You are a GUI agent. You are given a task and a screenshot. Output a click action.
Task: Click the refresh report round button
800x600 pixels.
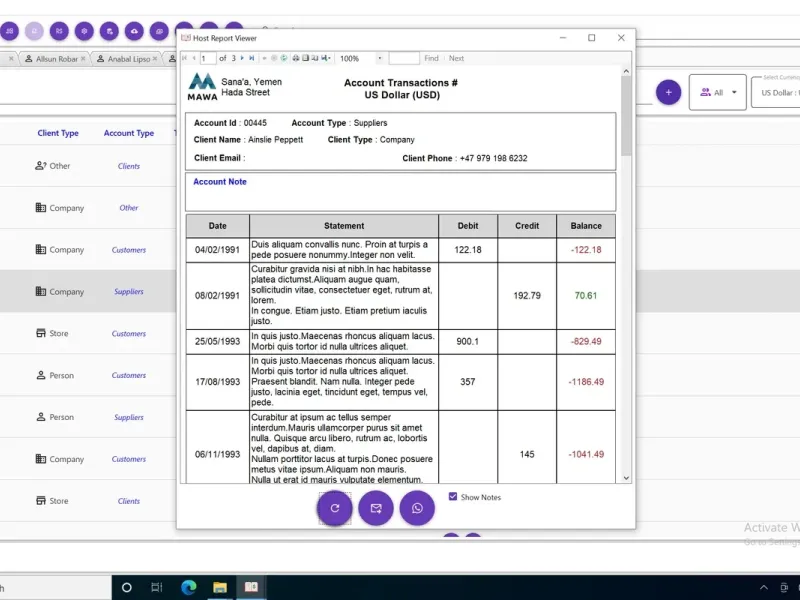pos(335,508)
